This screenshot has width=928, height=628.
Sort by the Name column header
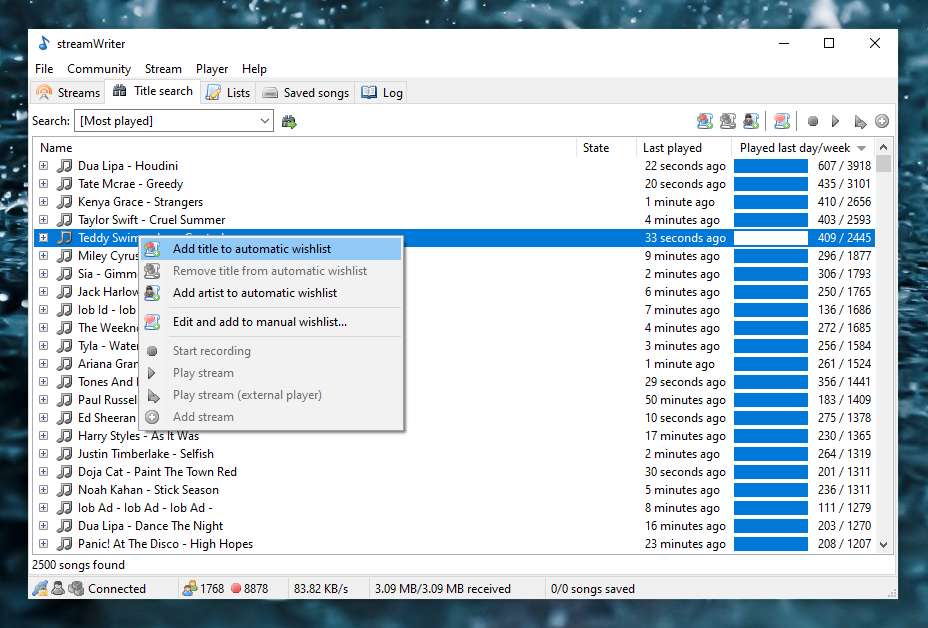coord(305,148)
